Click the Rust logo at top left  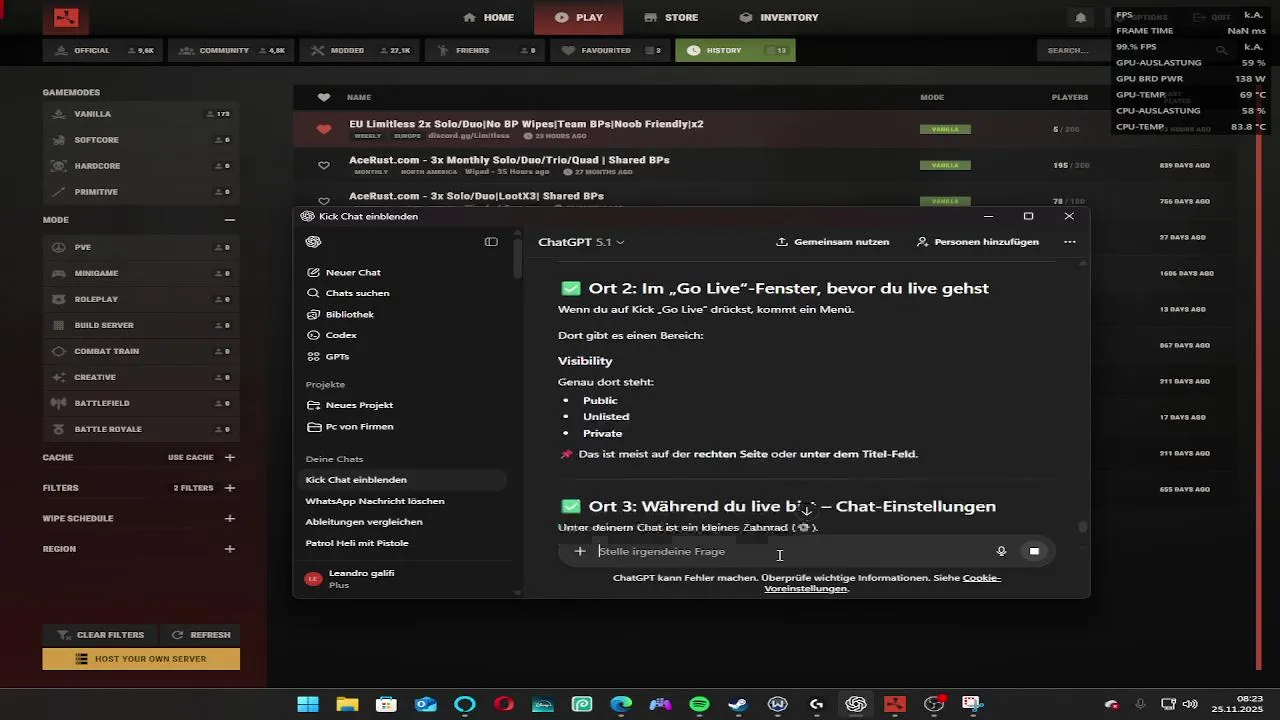click(66, 17)
